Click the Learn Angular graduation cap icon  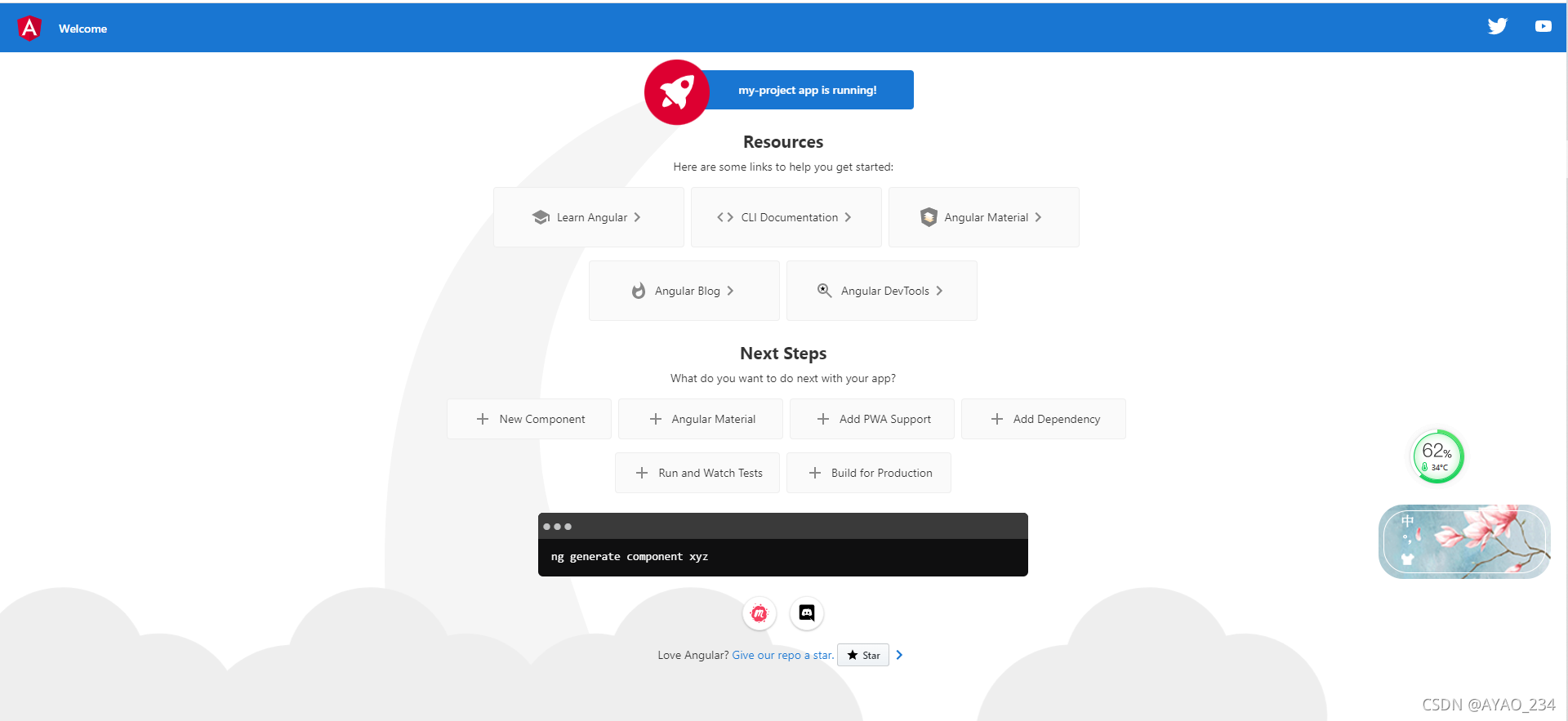click(541, 217)
